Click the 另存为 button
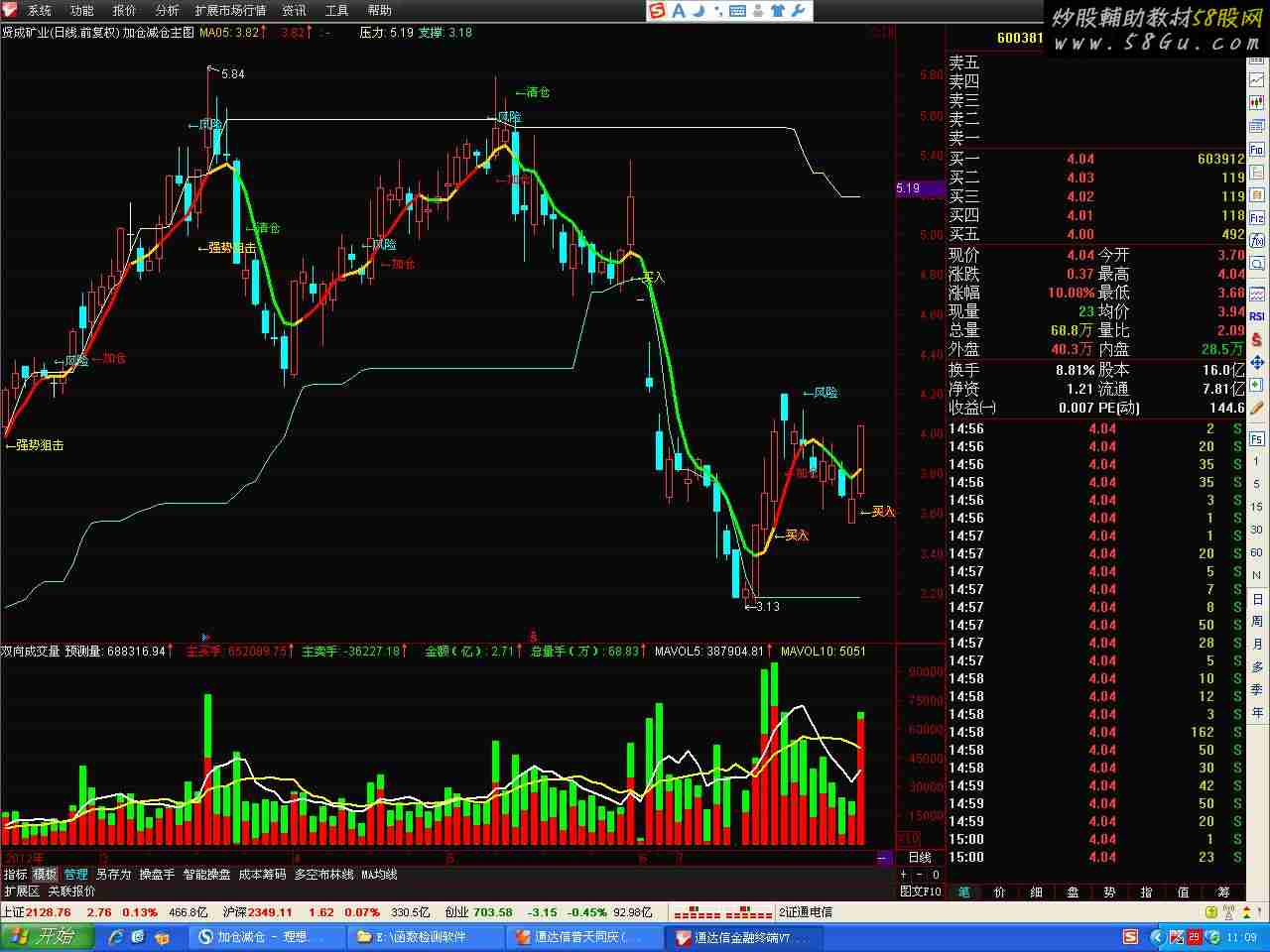This screenshot has width=1270, height=952. click(113, 875)
